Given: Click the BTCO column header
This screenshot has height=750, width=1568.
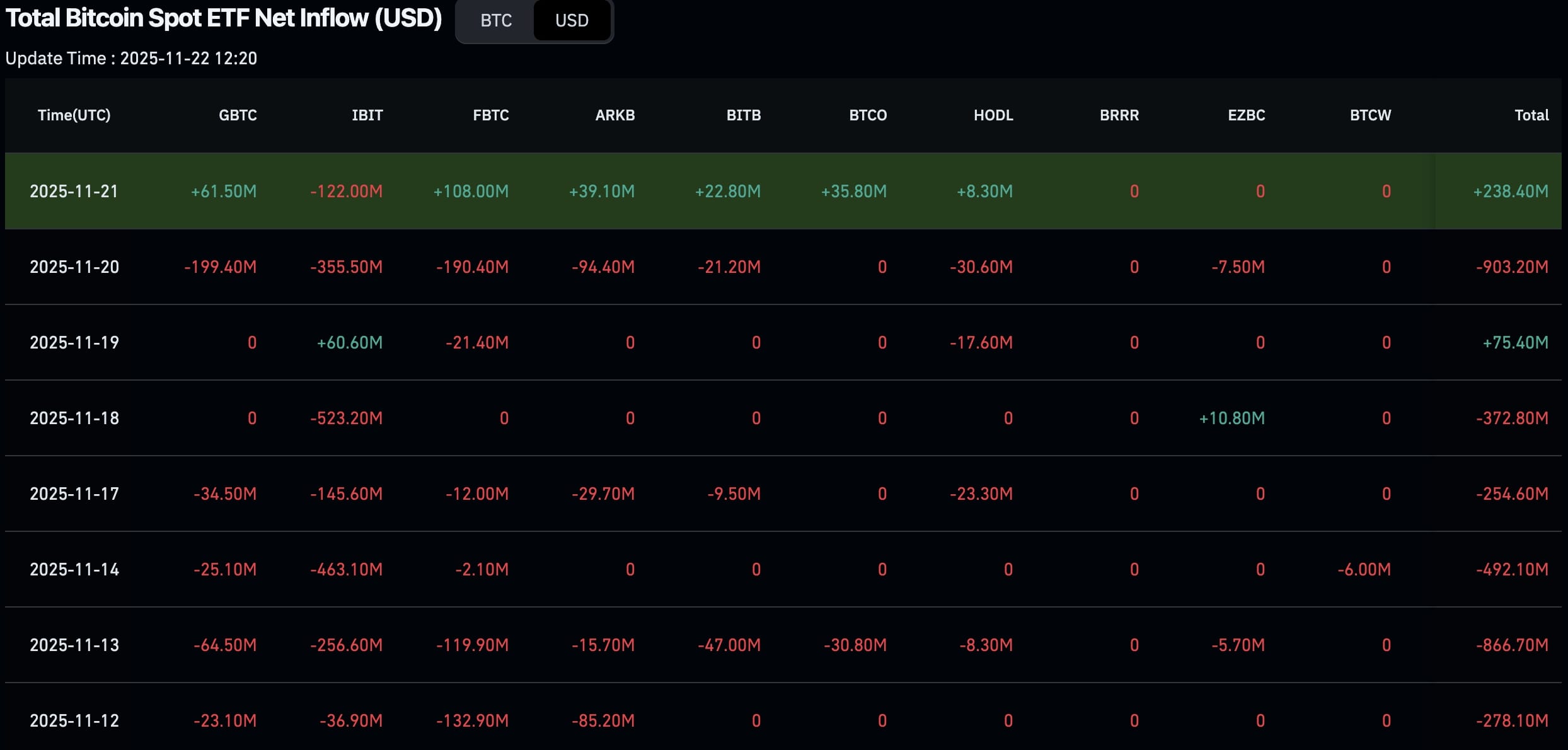Looking at the screenshot, I should (868, 115).
